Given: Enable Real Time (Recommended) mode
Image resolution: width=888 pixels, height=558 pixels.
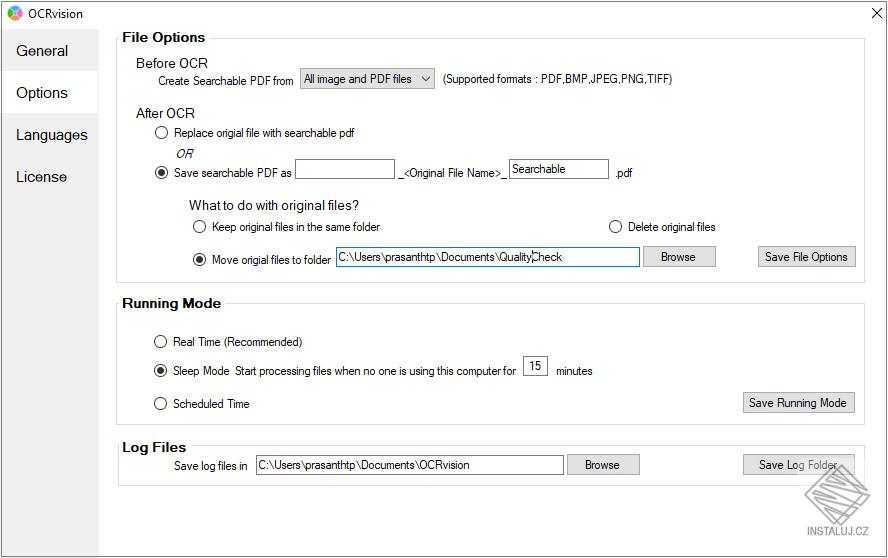Looking at the screenshot, I should coord(161,342).
